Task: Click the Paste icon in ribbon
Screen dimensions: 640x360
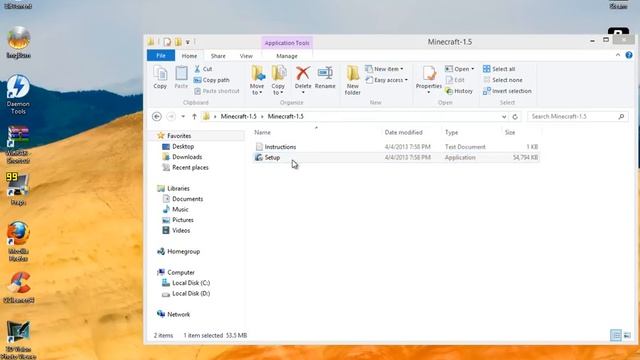Action: (x=181, y=78)
